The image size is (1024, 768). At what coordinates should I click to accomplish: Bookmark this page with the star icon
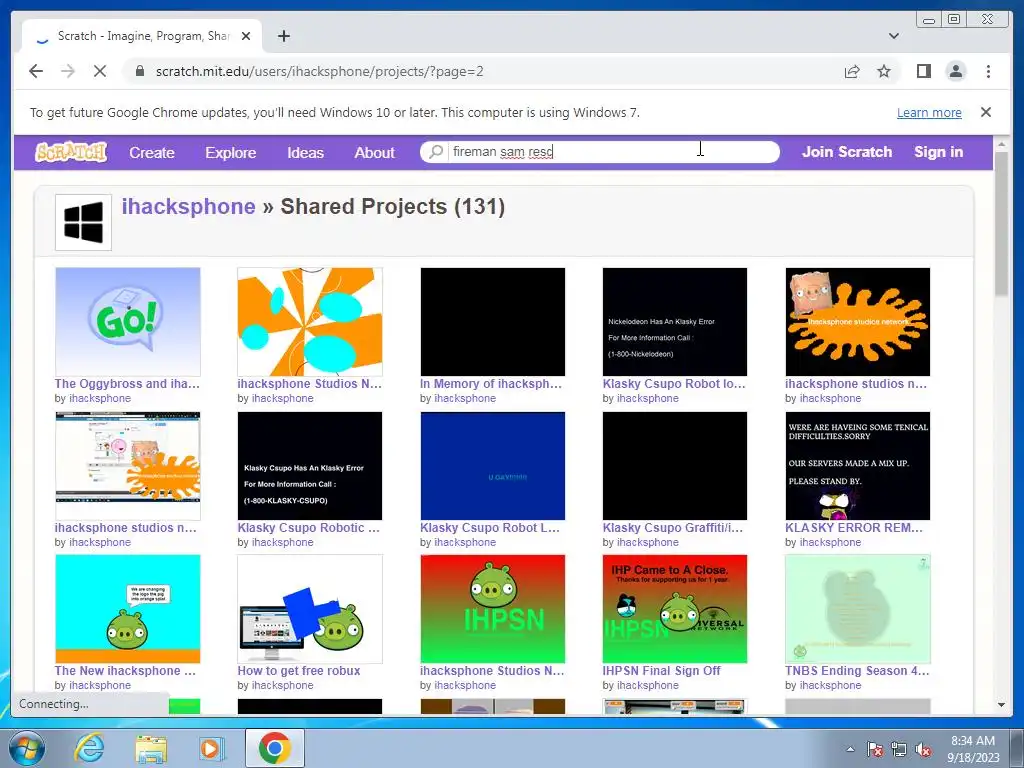click(884, 71)
